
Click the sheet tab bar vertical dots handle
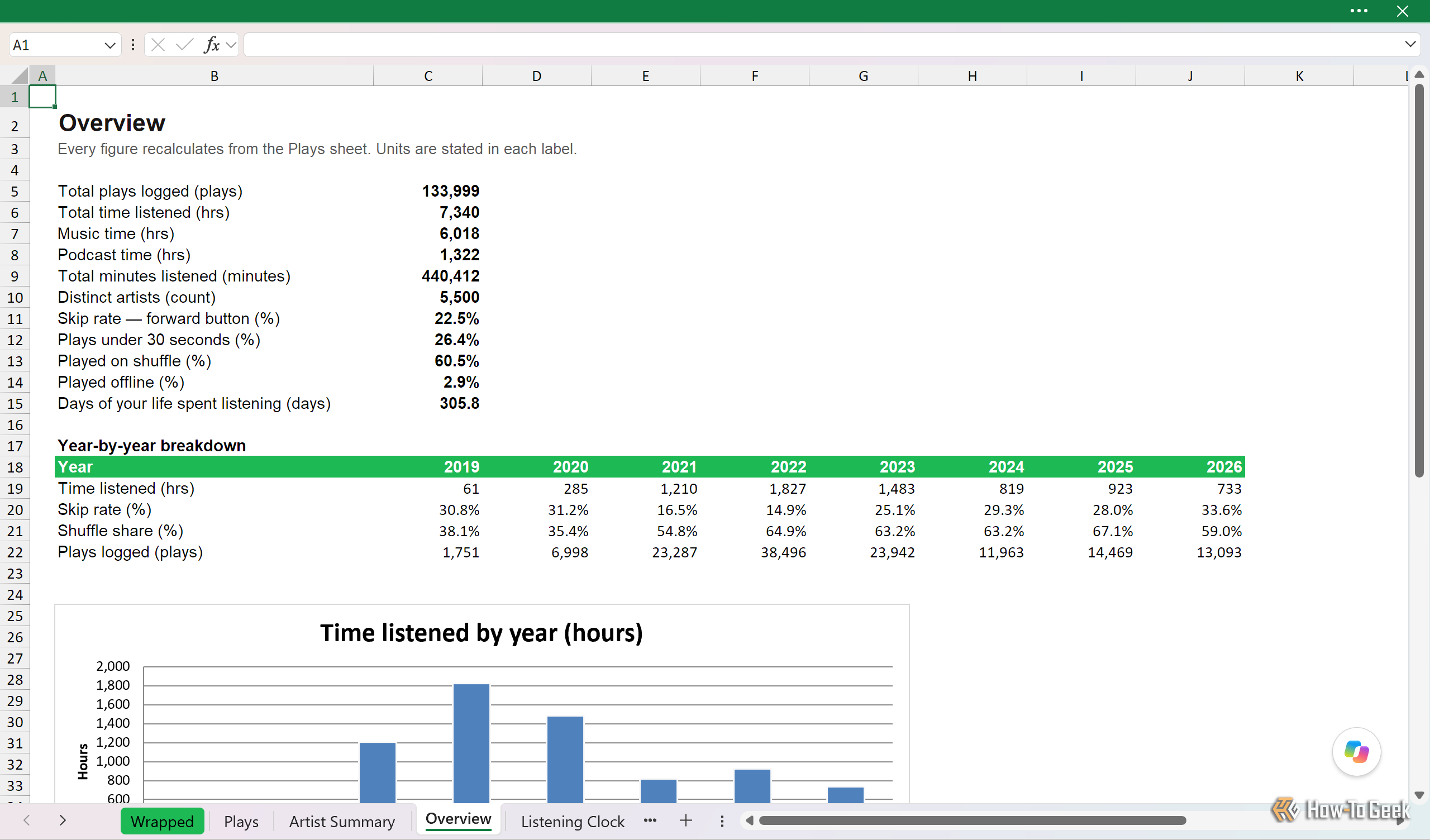pos(722,820)
